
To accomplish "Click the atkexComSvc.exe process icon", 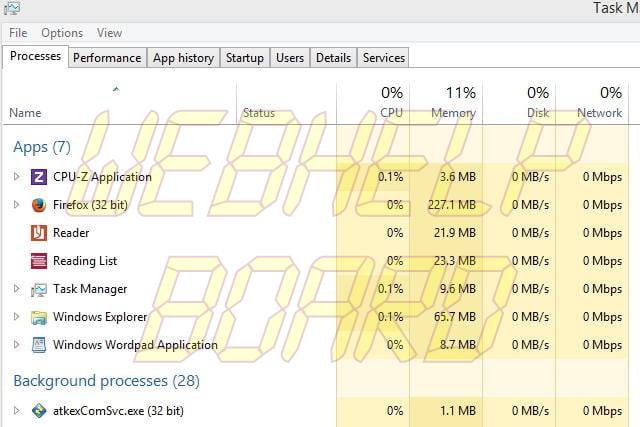I will point(39,411).
